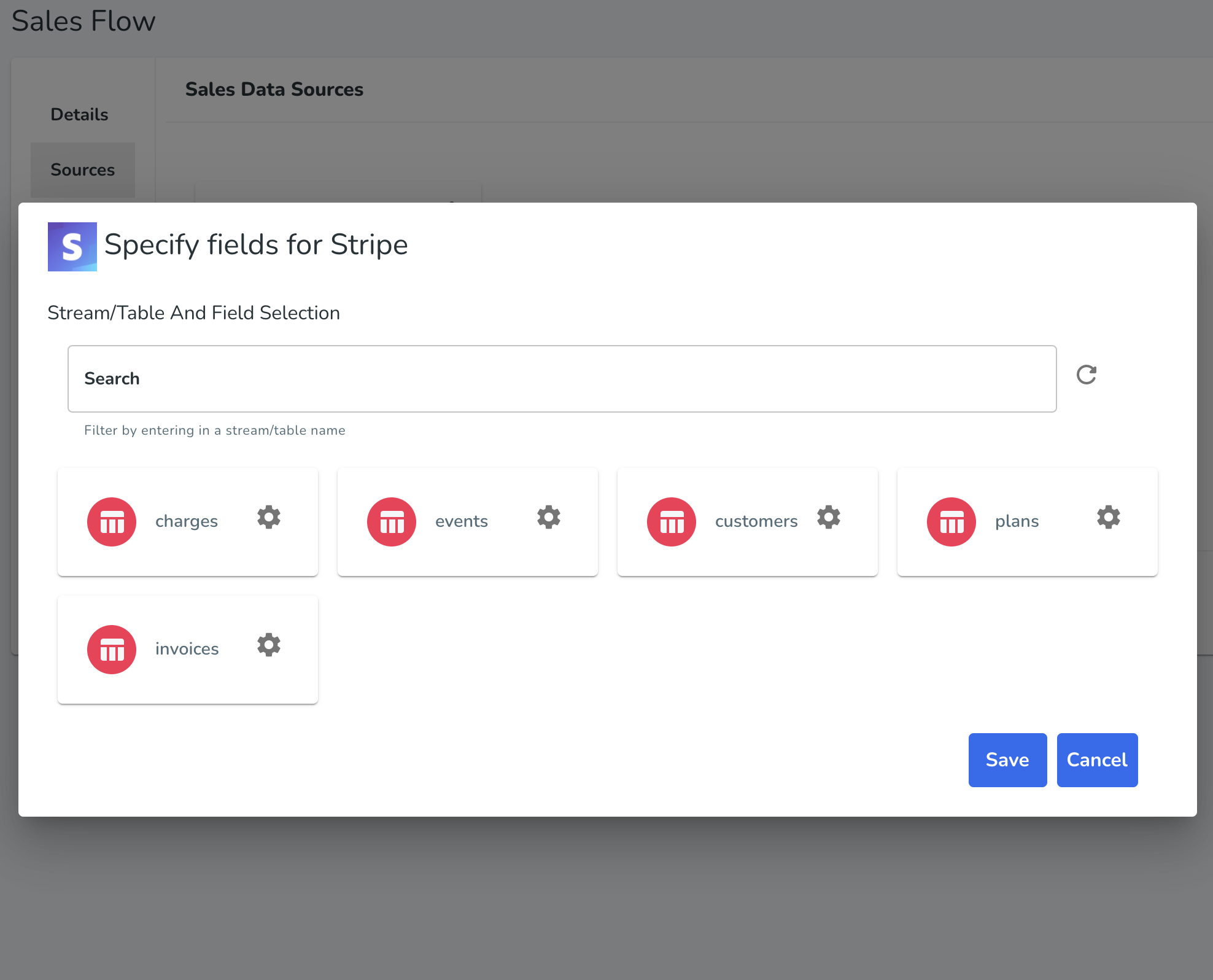Click the invoices stream name
The width and height of the screenshot is (1213, 980).
(187, 649)
